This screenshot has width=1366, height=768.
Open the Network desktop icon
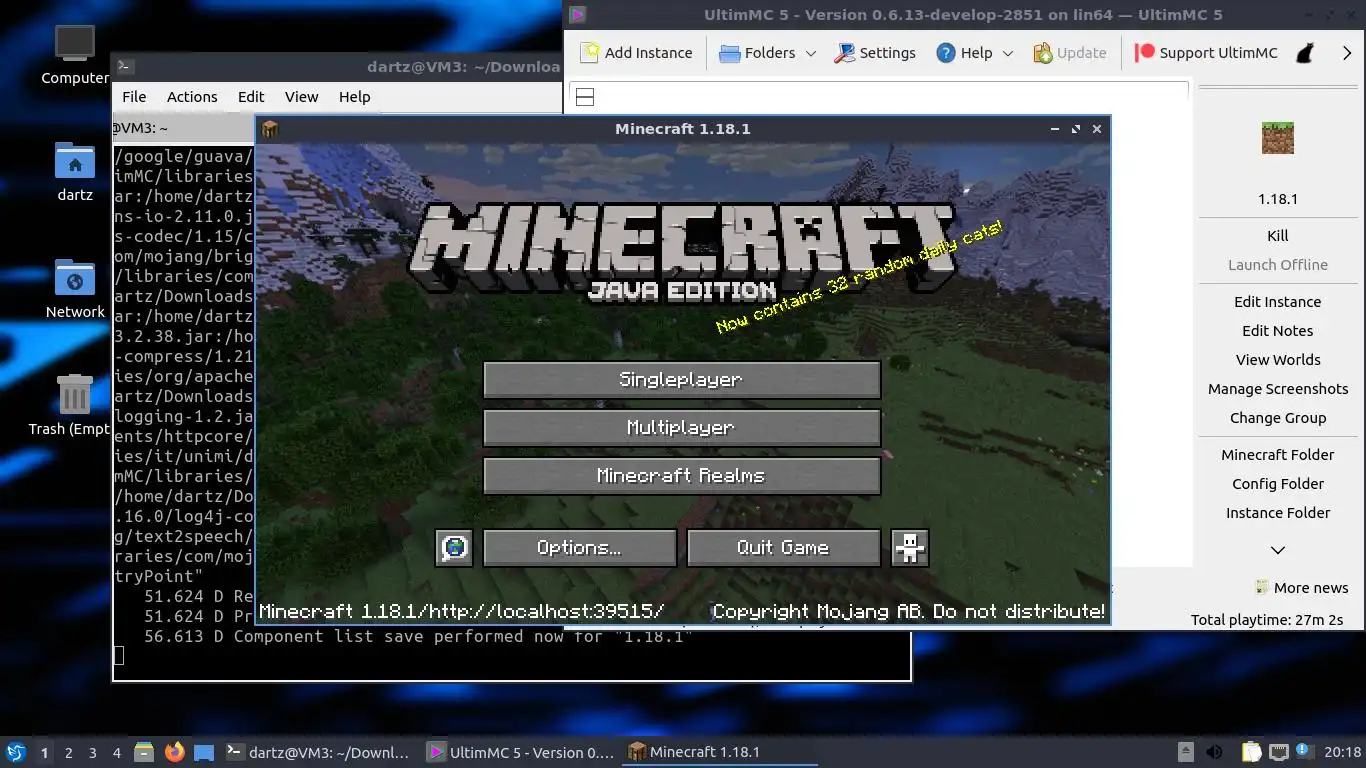click(x=75, y=289)
